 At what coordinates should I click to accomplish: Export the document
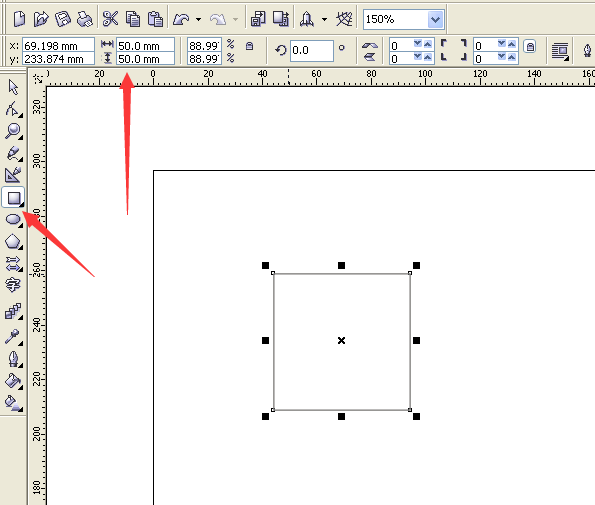pyautogui.click(x=281, y=19)
